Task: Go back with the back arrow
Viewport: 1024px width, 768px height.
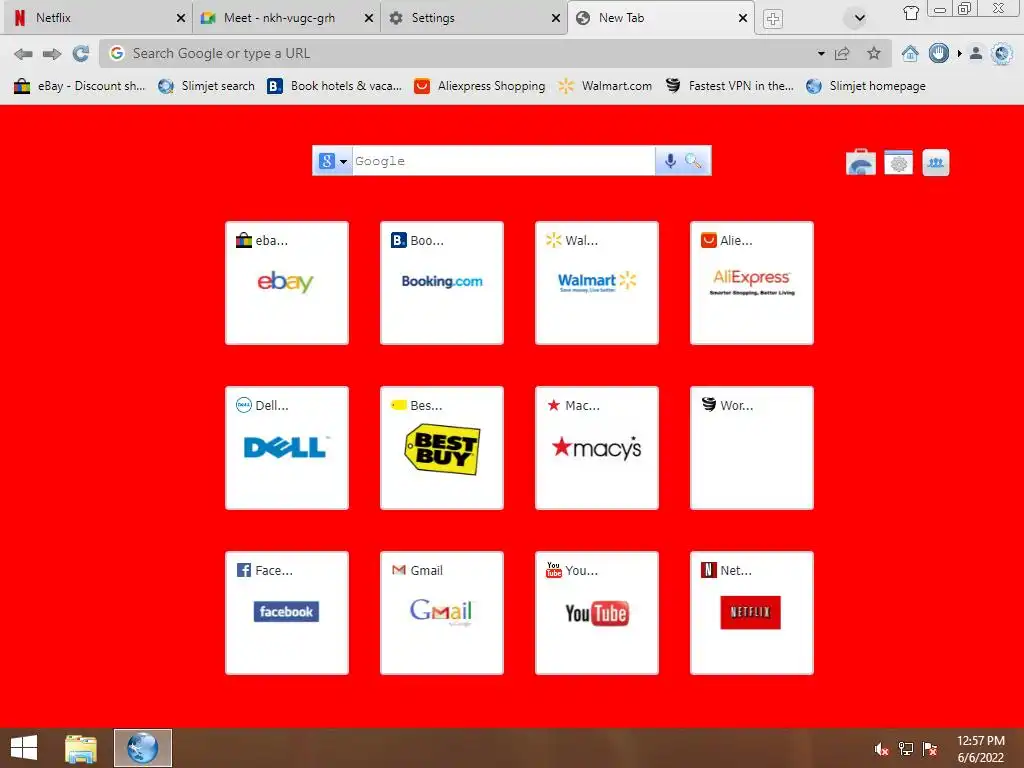Action: pos(23,54)
